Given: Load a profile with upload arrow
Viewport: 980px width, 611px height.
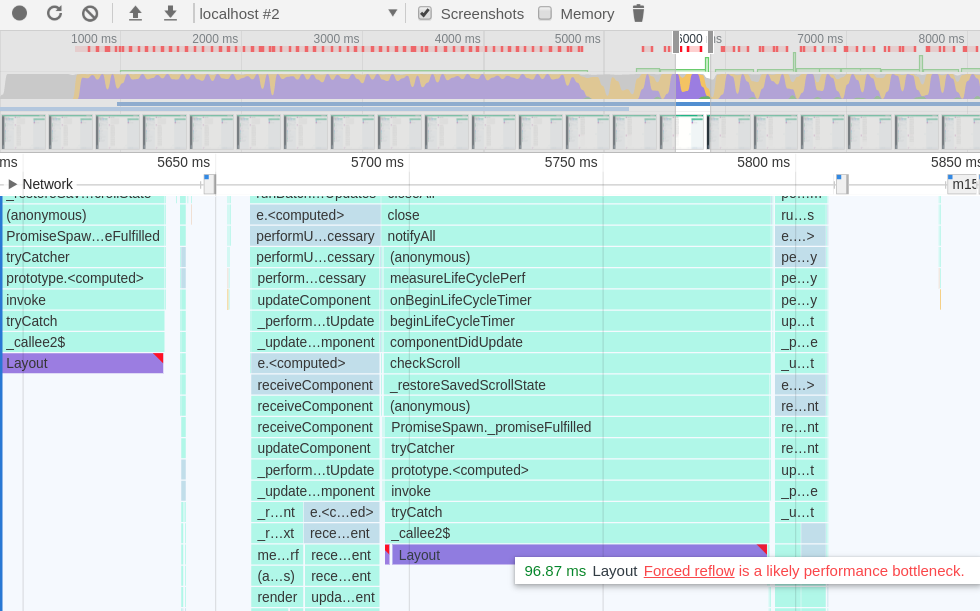Looking at the screenshot, I should click(x=135, y=13).
